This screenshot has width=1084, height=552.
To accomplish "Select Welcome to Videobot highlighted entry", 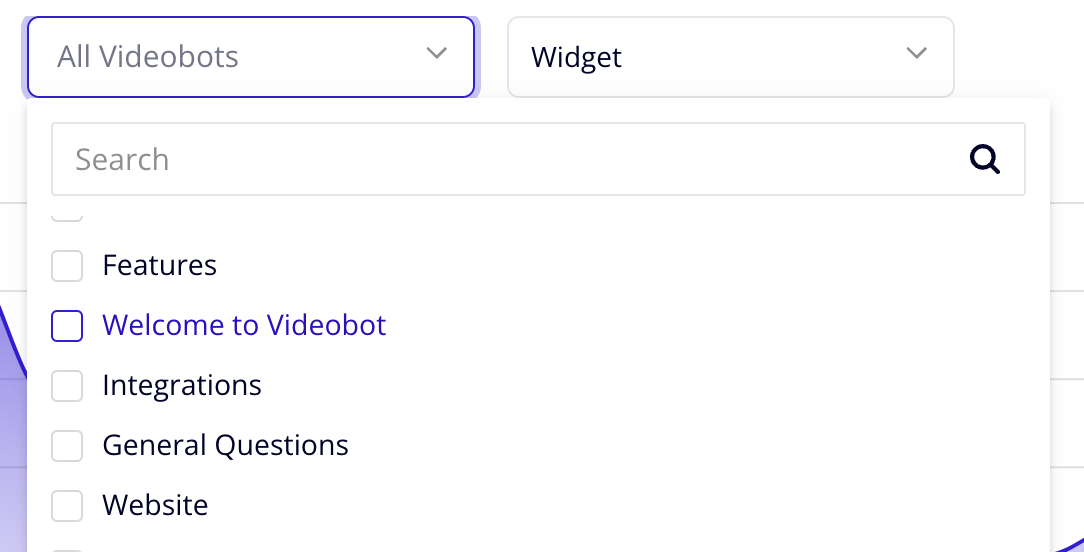I will [244, 326].
